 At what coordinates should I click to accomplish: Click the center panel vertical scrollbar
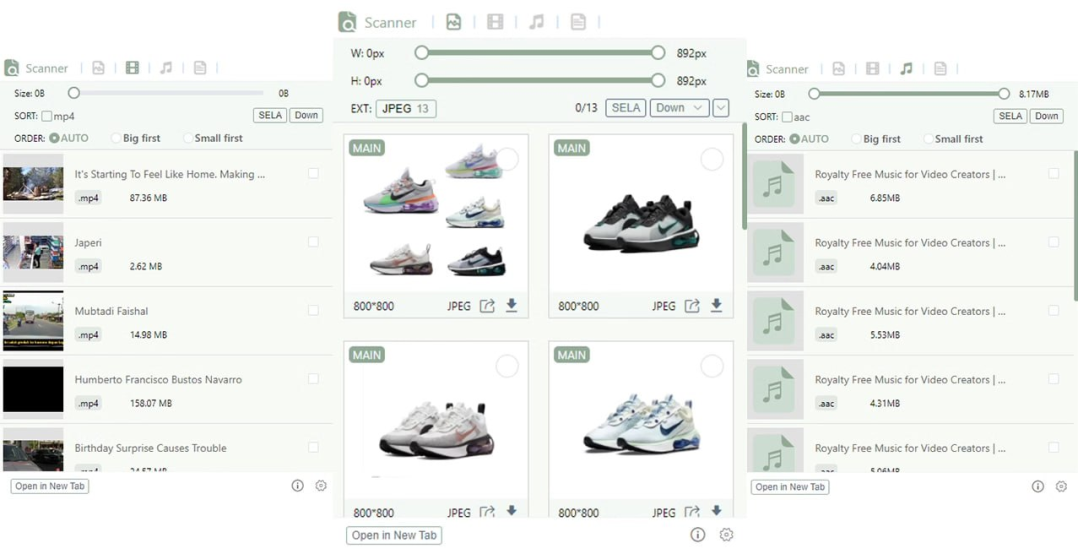click(x=744, y=177)
